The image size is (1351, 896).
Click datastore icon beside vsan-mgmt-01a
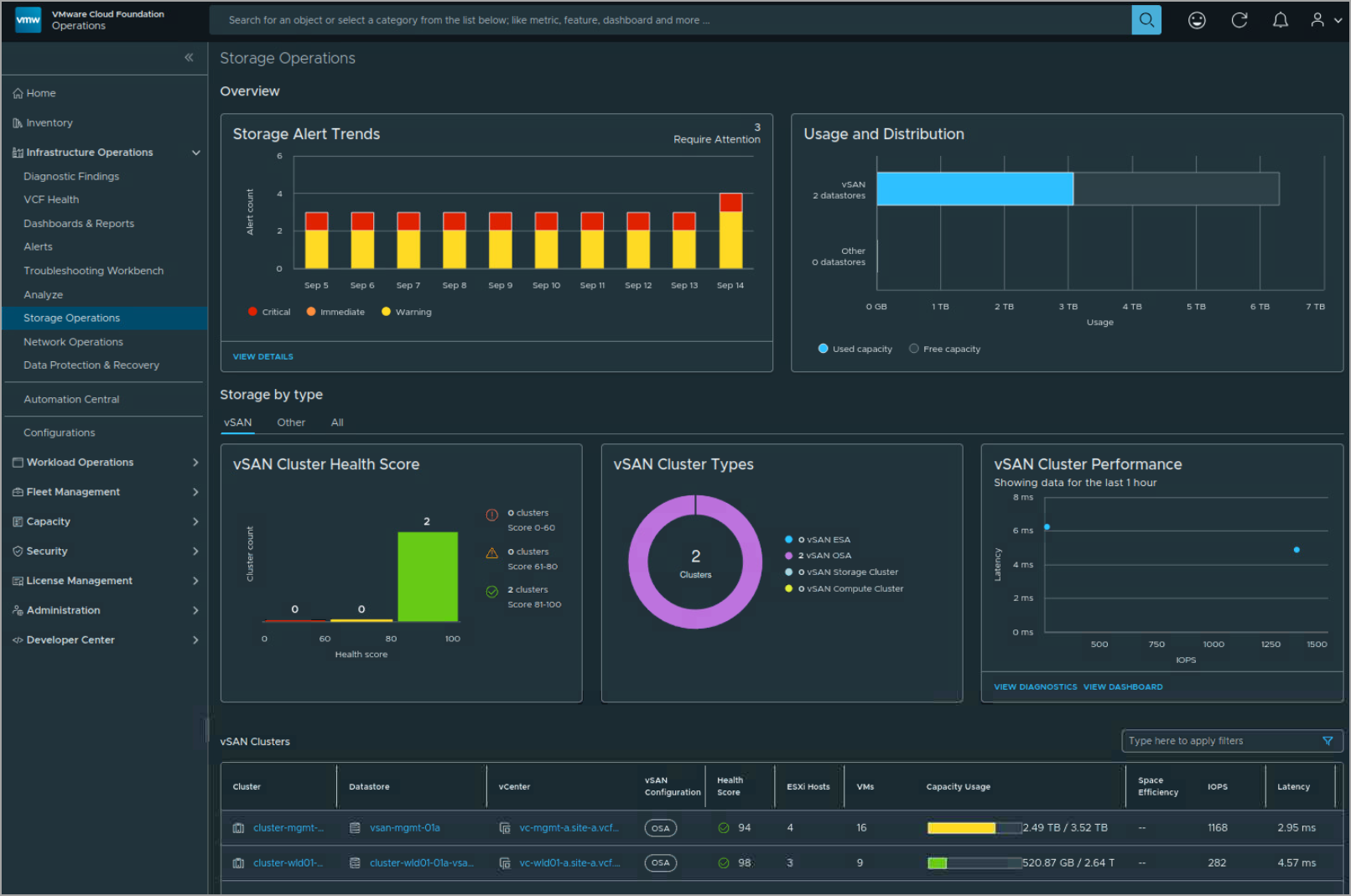(x=355, y=828)
